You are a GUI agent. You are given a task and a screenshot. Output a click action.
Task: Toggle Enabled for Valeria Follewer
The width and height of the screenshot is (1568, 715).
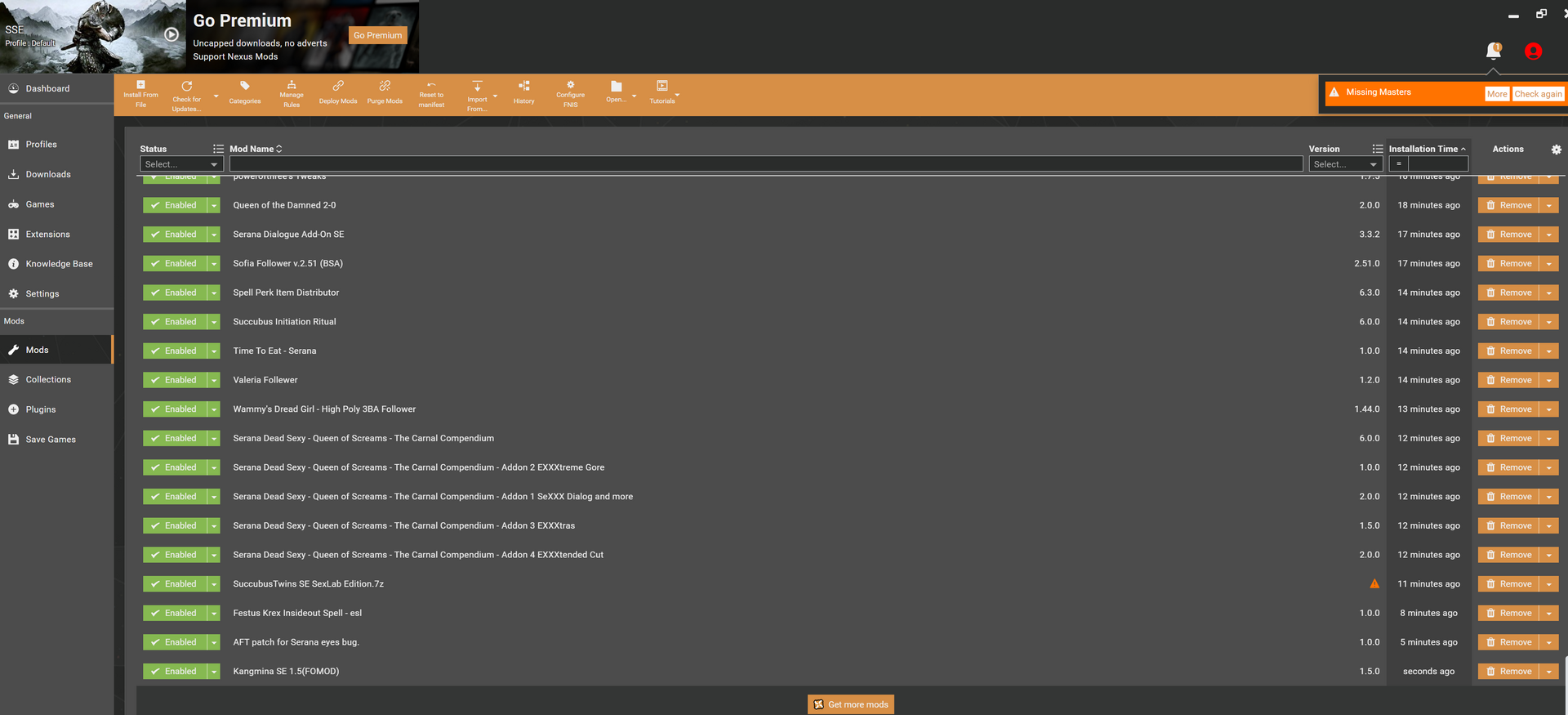[175, 380]
